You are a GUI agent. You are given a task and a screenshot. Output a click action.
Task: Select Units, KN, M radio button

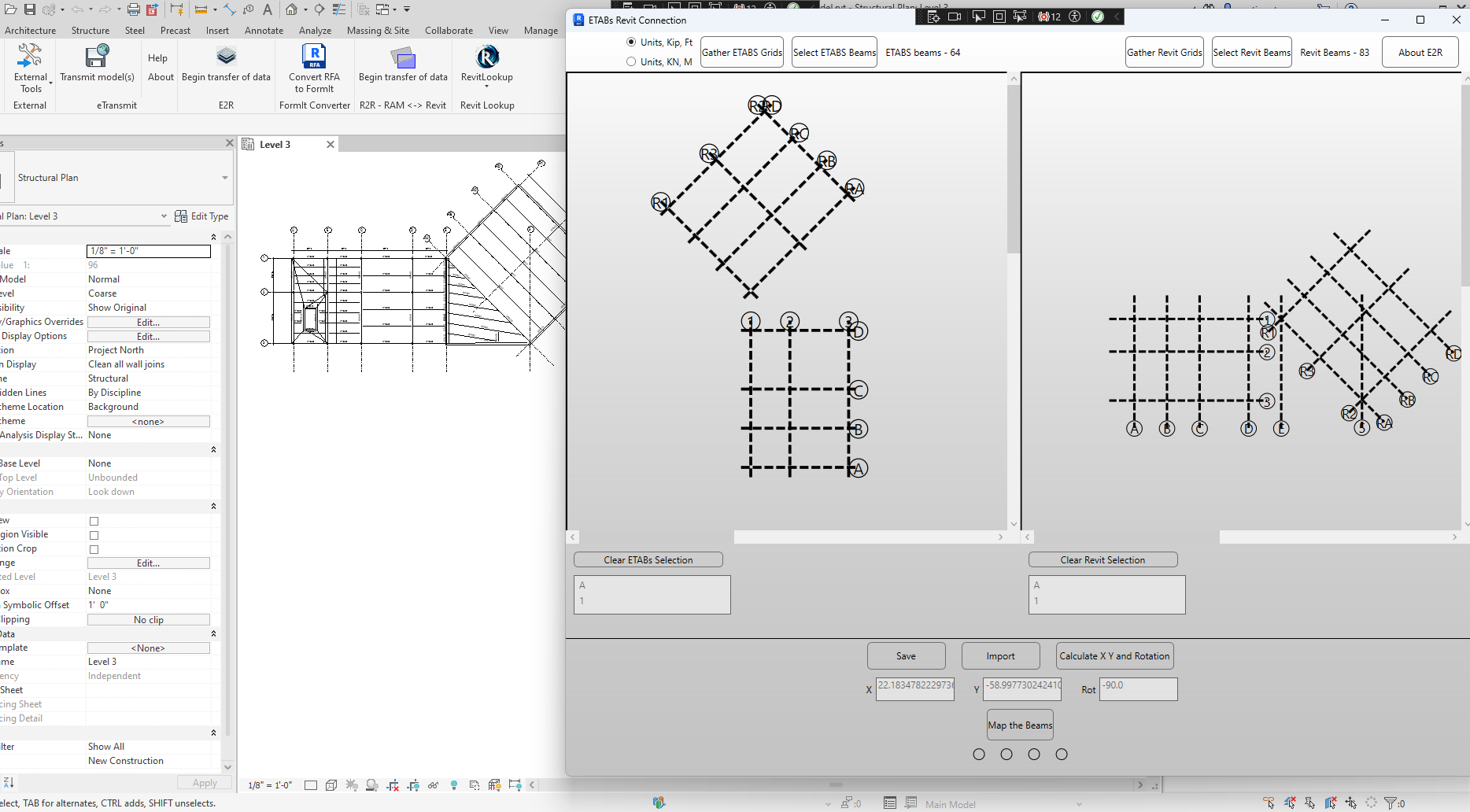pyautogui.click(x=631, y=61)
